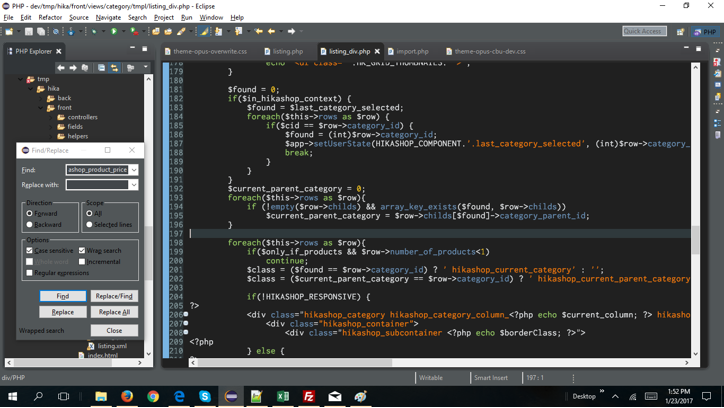The height and width of the screenshot is (408, 724).
Task: Open Replace with history dropdown
Action: (133, 185)
